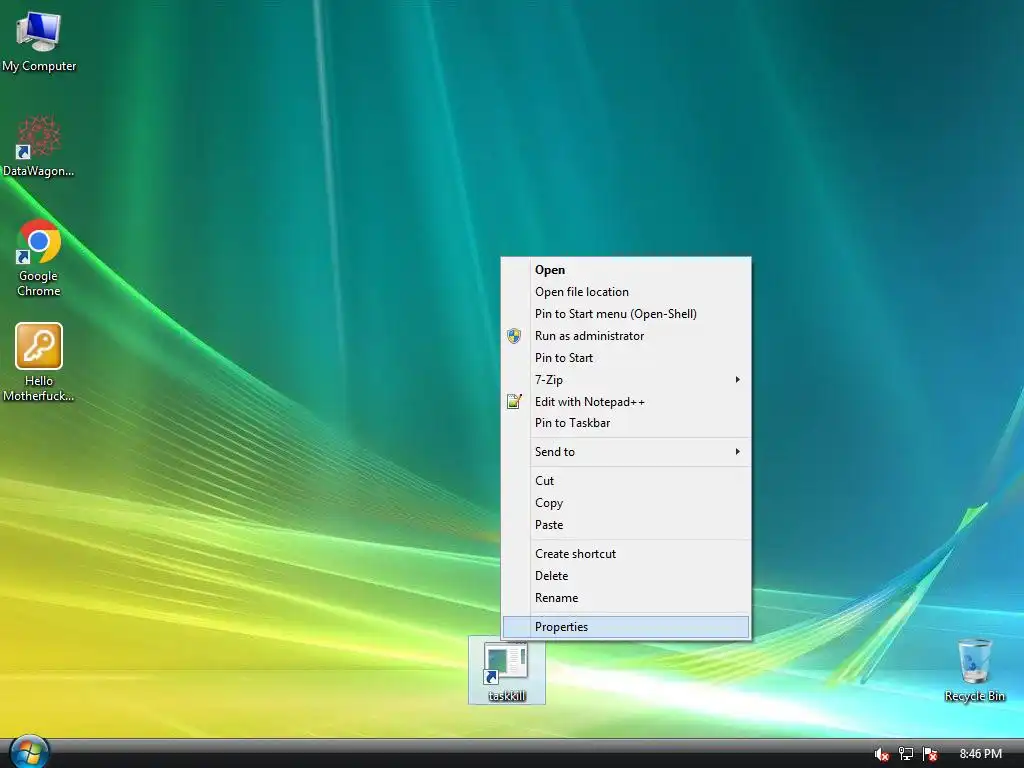
Task: Open the Send to submenu
Action: coord(626,452)
